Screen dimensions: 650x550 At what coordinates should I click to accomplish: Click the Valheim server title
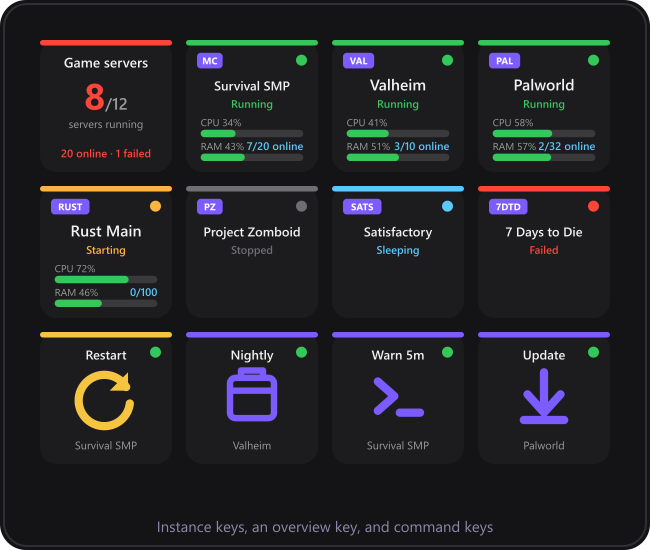pyautogui.click(x=398, y=85)
